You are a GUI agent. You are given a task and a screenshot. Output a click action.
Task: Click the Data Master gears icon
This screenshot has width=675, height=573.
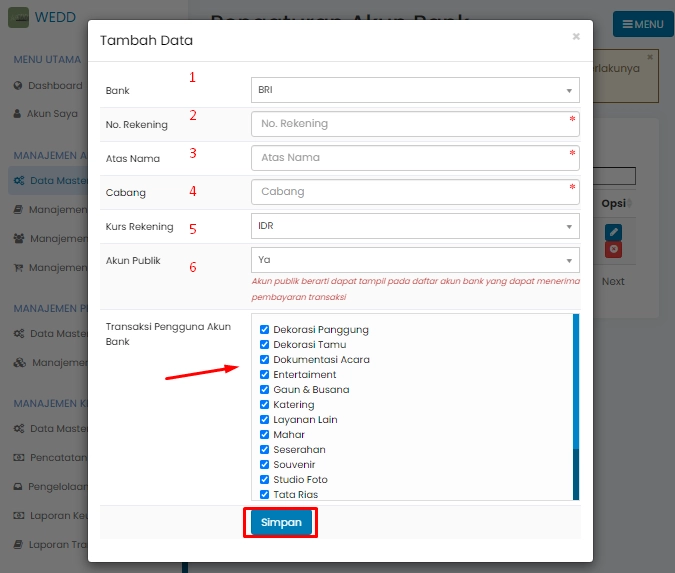(19, 181)
